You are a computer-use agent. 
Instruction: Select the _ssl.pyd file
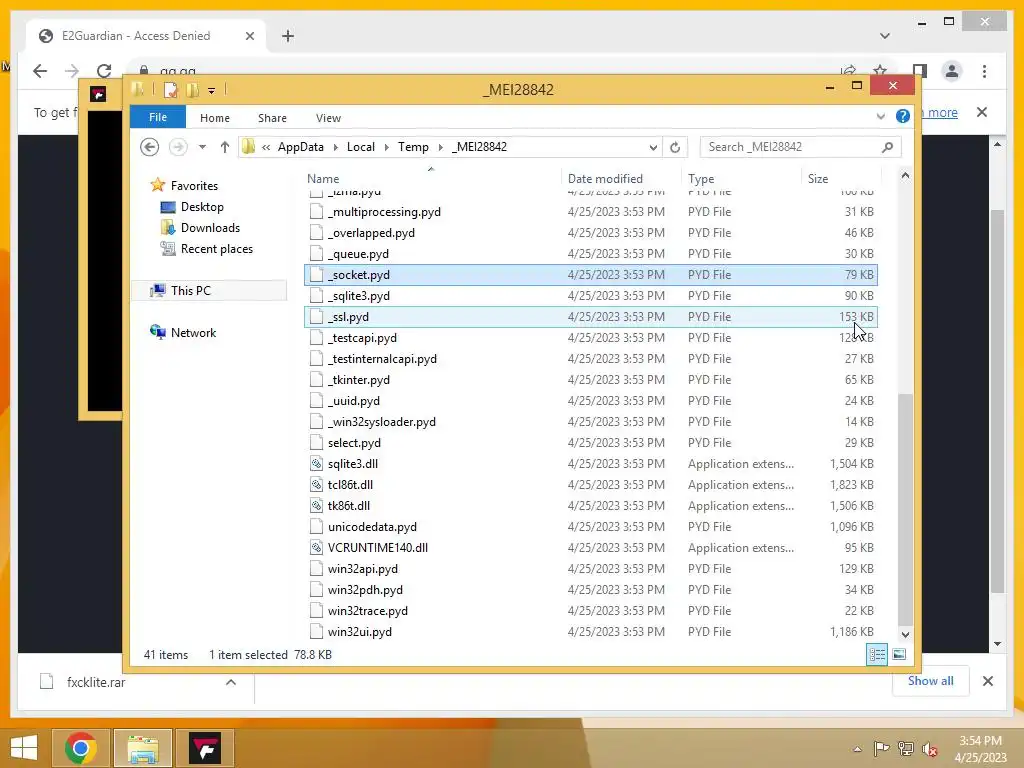tap(590, 317)
